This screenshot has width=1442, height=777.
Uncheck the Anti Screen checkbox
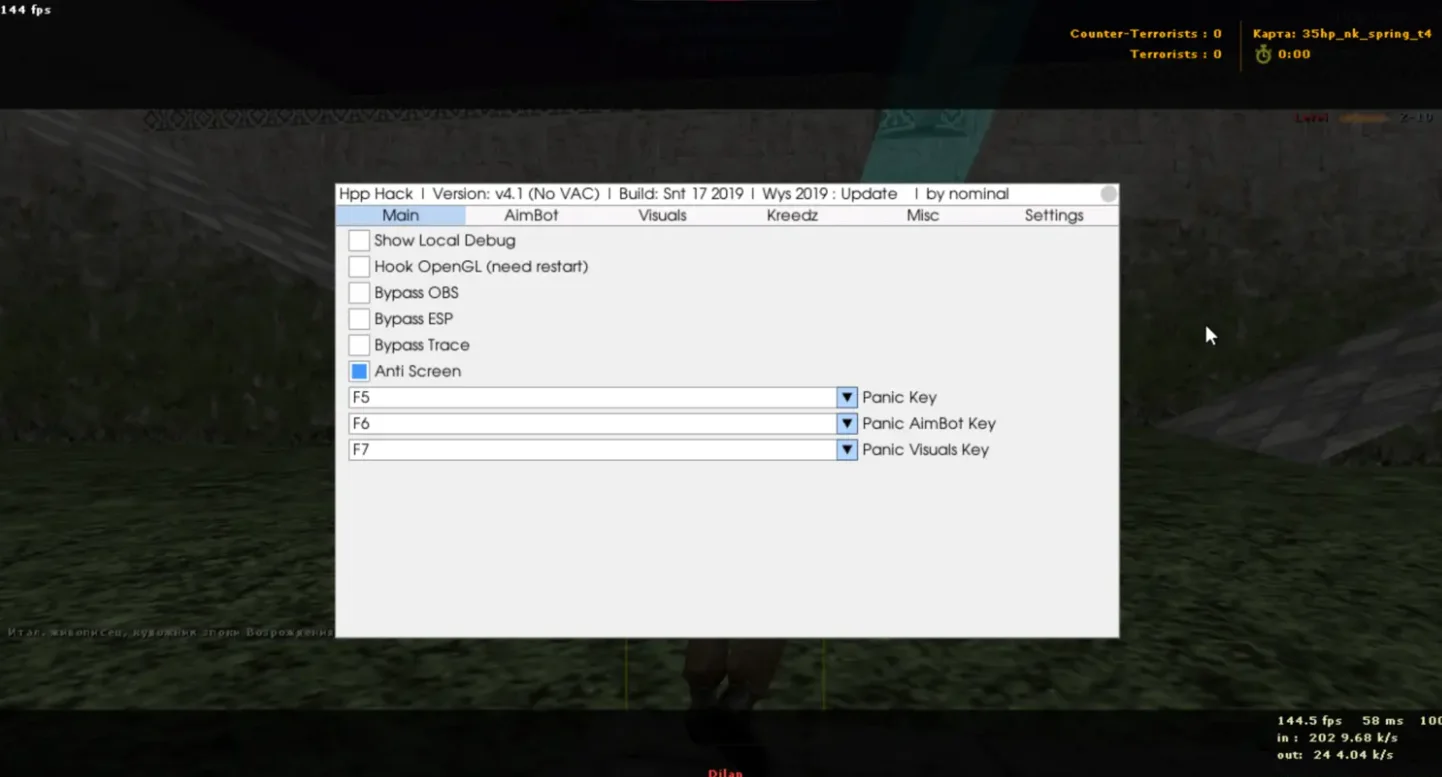[359, 371]
